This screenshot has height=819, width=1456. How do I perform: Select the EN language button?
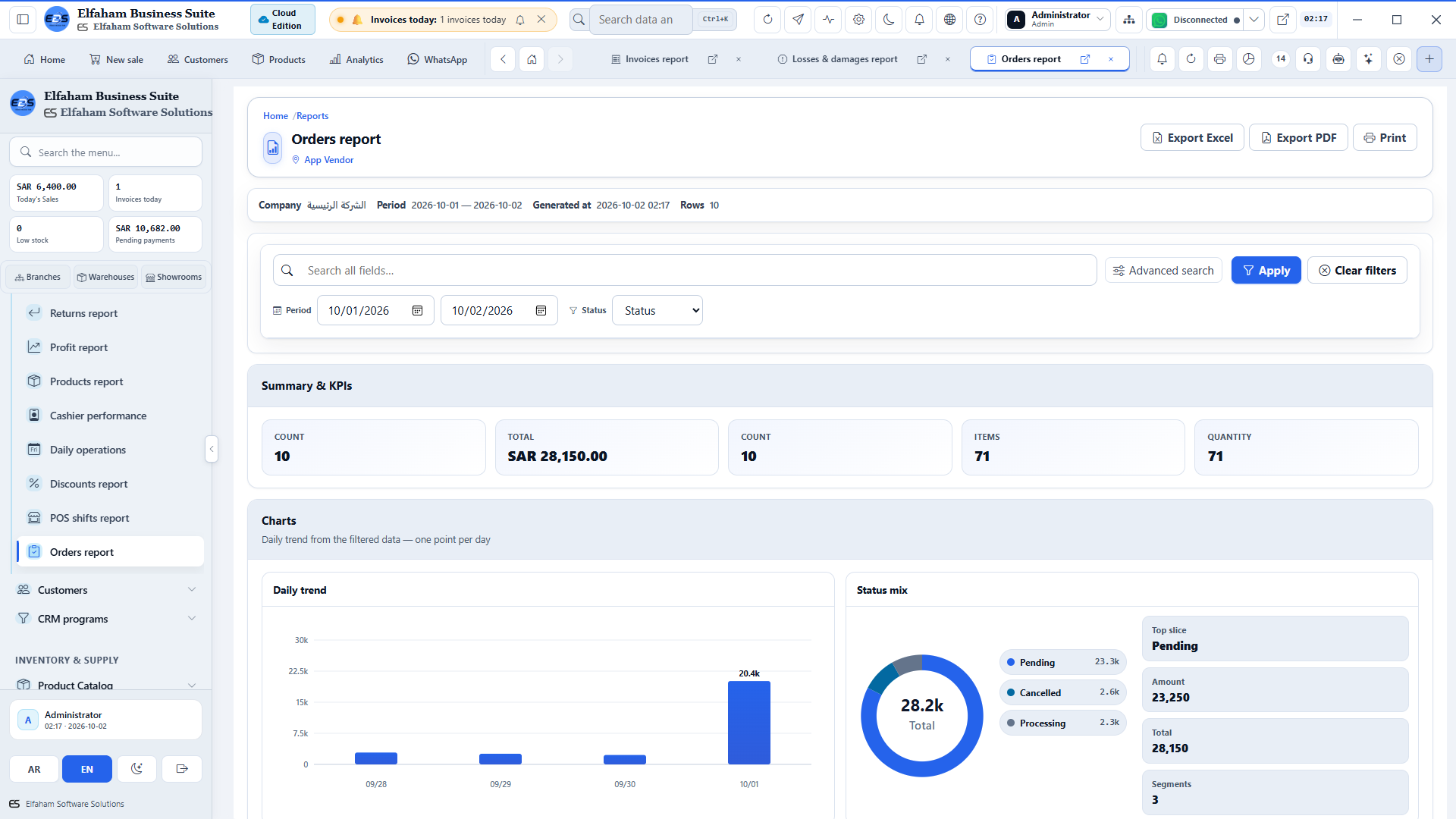87,769
